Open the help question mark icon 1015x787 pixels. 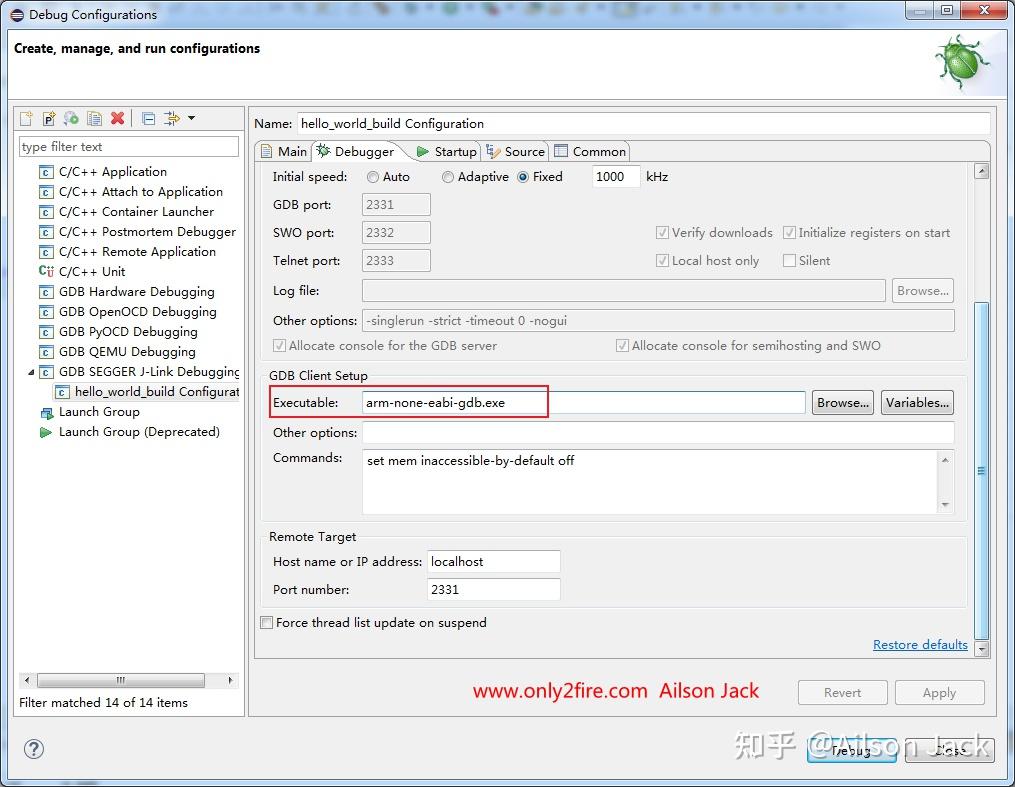(34, 749)
